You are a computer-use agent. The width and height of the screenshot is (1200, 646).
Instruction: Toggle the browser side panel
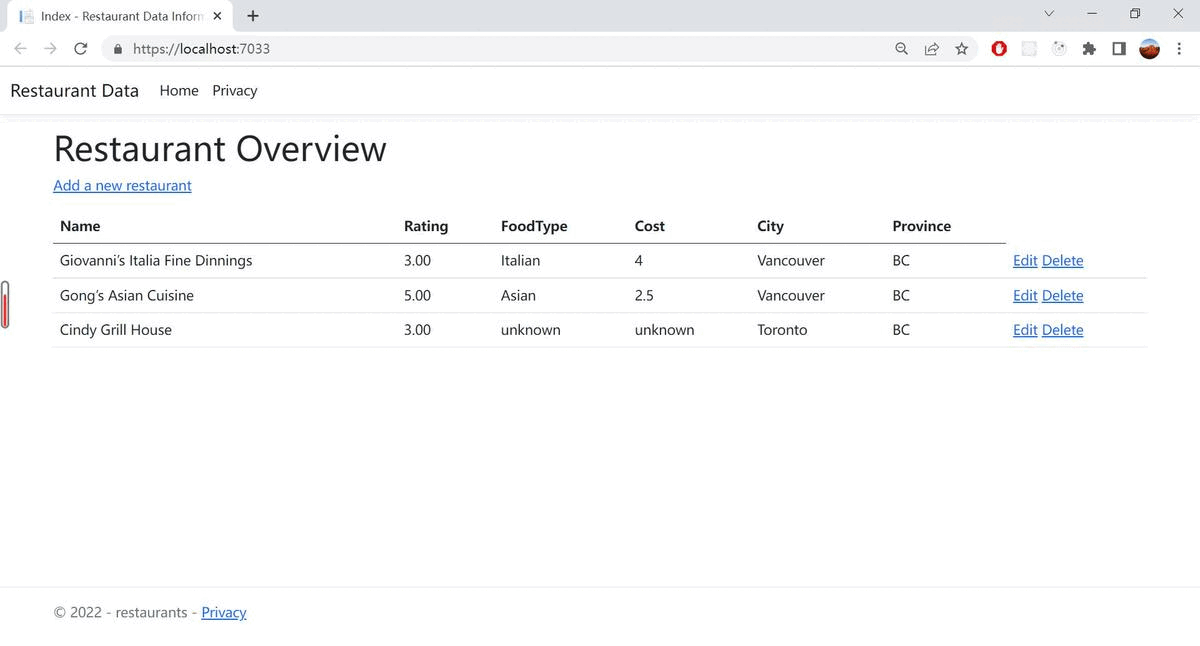click(1119, 48)
